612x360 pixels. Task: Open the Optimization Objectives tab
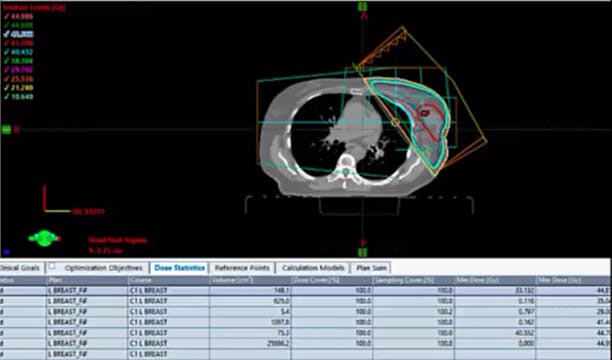103,268
